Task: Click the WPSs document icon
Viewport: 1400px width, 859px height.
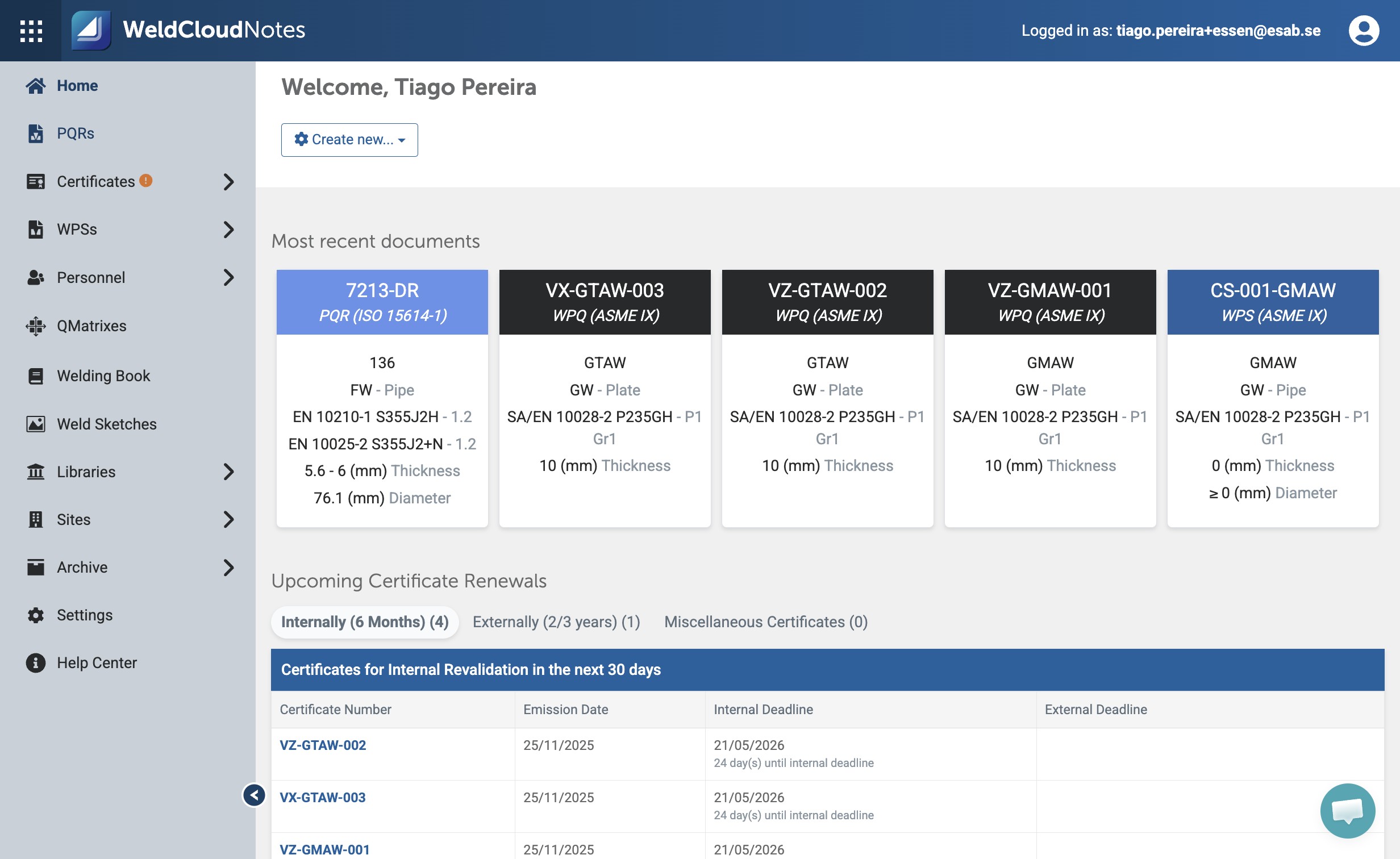Action: tap(36, 230)
